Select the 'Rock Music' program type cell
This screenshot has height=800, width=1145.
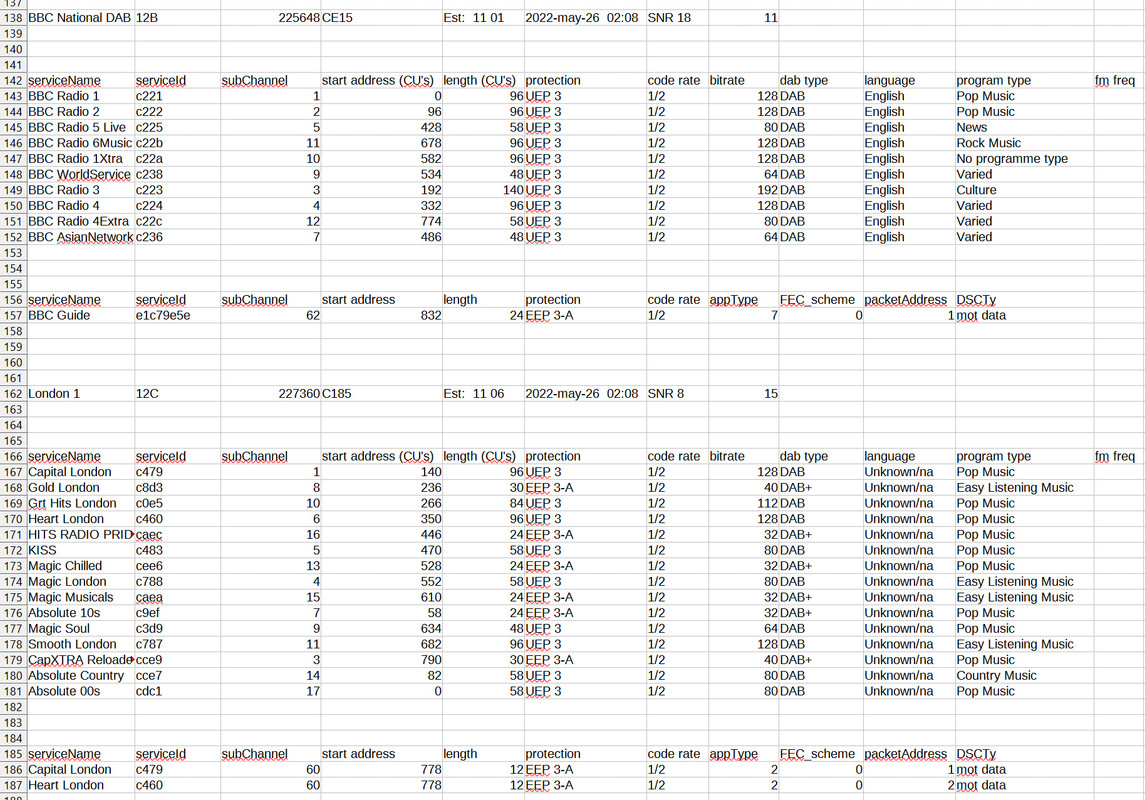tap(1024, 144)
